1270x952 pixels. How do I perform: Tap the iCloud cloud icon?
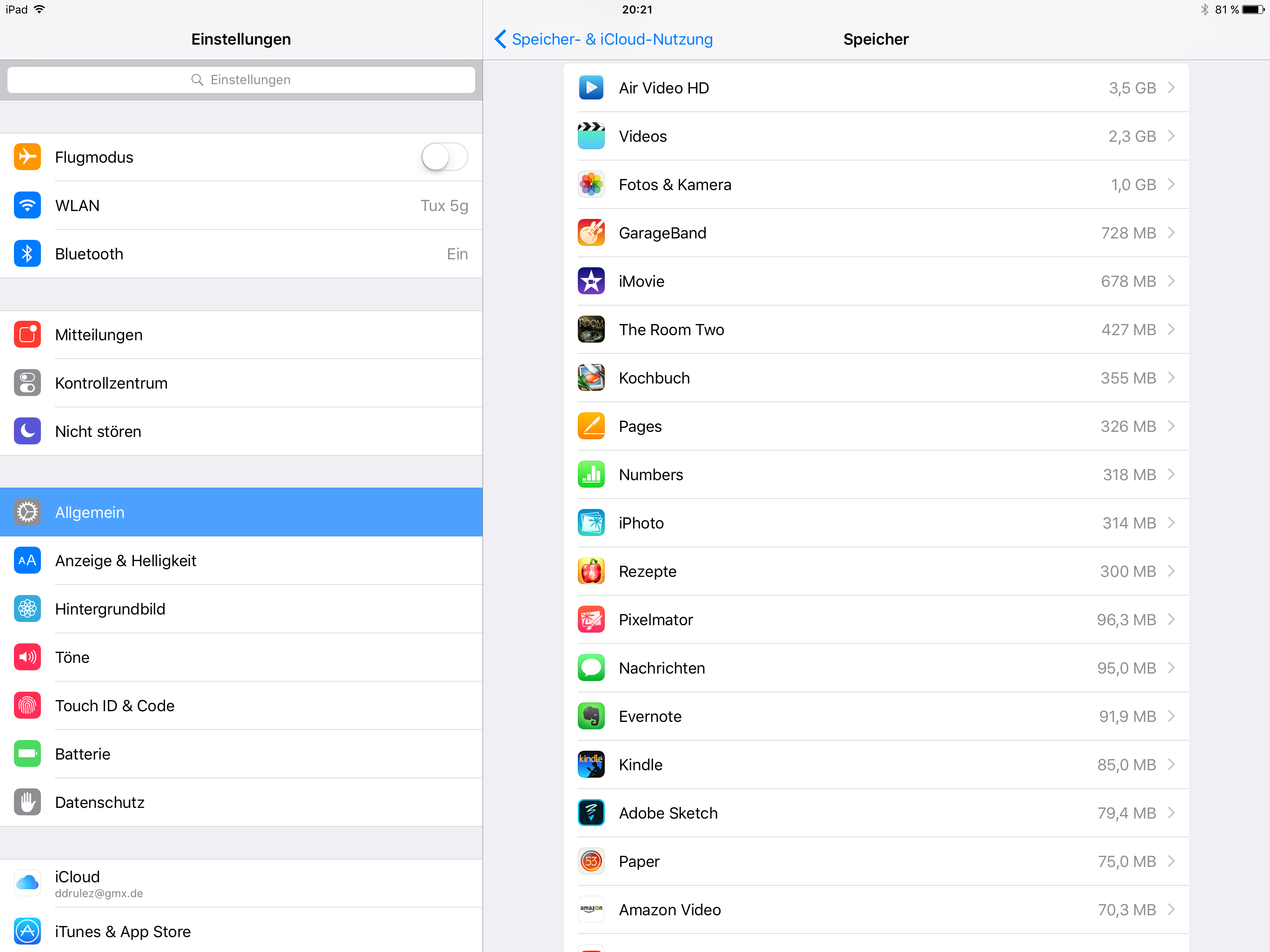[27, 883]
